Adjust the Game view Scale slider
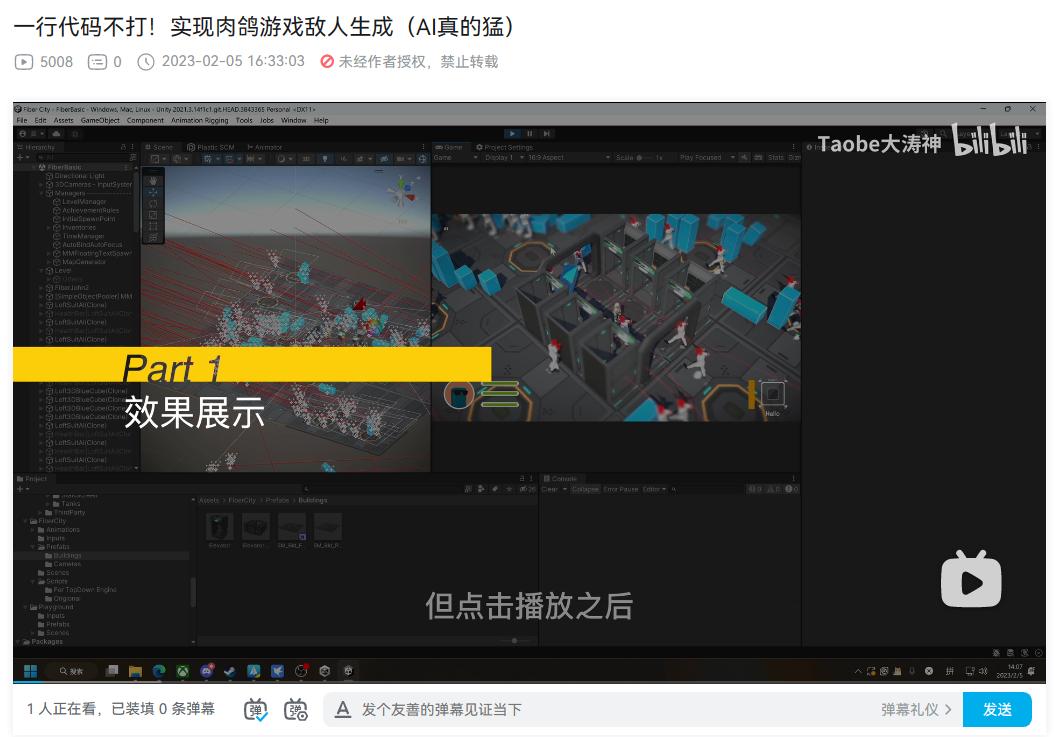 pyautogui.click(x=645, y=157)
